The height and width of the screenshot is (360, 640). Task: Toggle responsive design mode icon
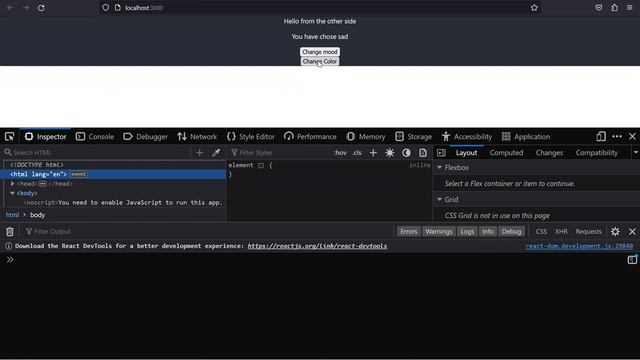click(x=601, y=137)
